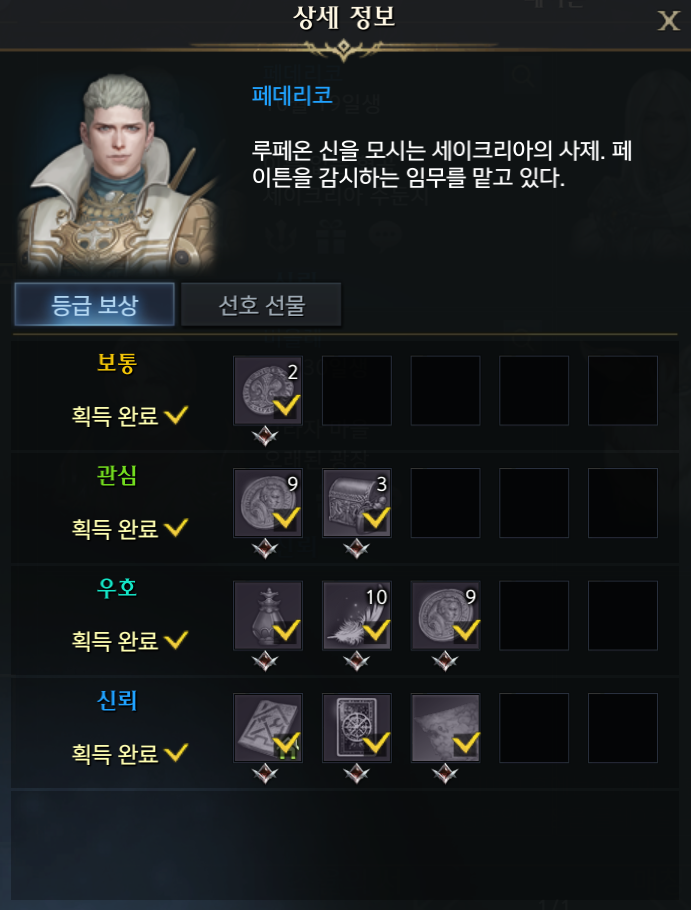
Task: Select the card reward in 신뢰 row
Action: 357,728
